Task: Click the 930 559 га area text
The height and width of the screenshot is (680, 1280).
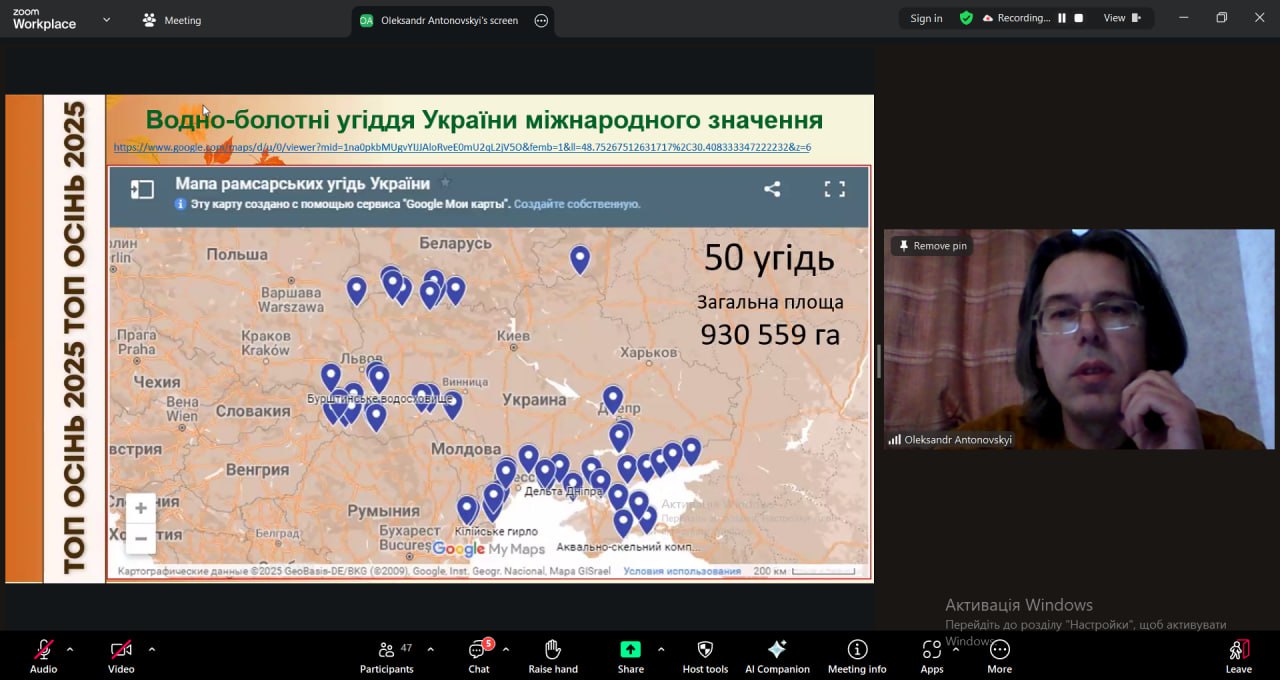Action: [770, 334]
